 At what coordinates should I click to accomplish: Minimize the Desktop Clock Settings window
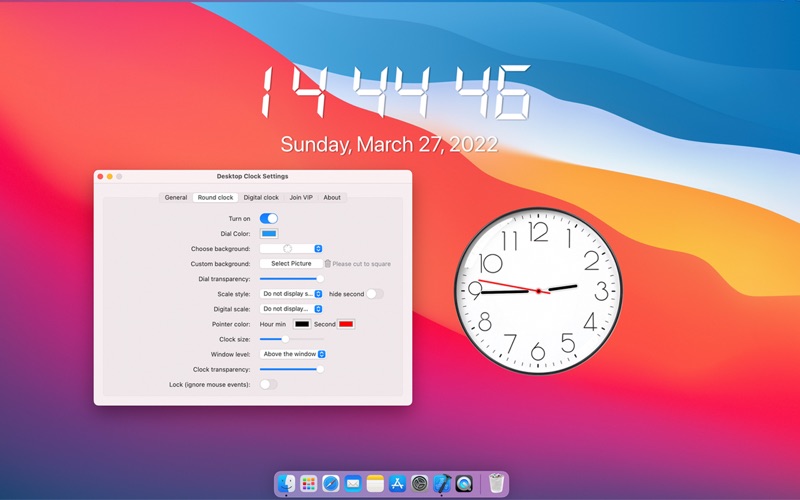coord(110,177)
